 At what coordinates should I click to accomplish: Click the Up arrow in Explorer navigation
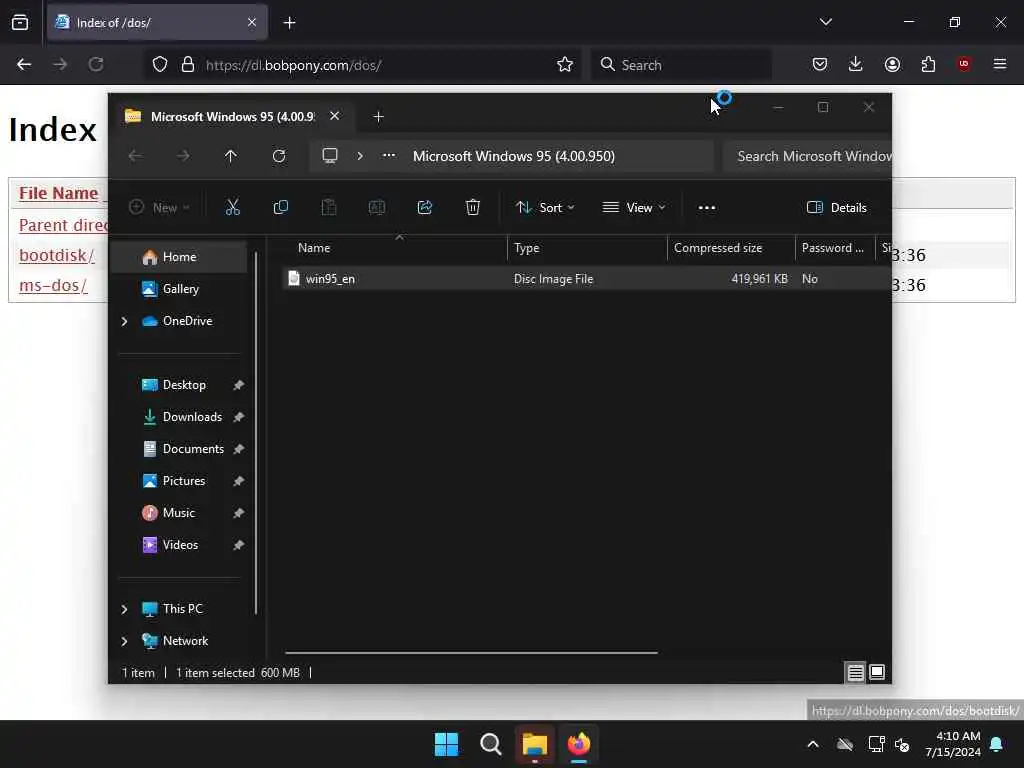[x=231, y=156]
